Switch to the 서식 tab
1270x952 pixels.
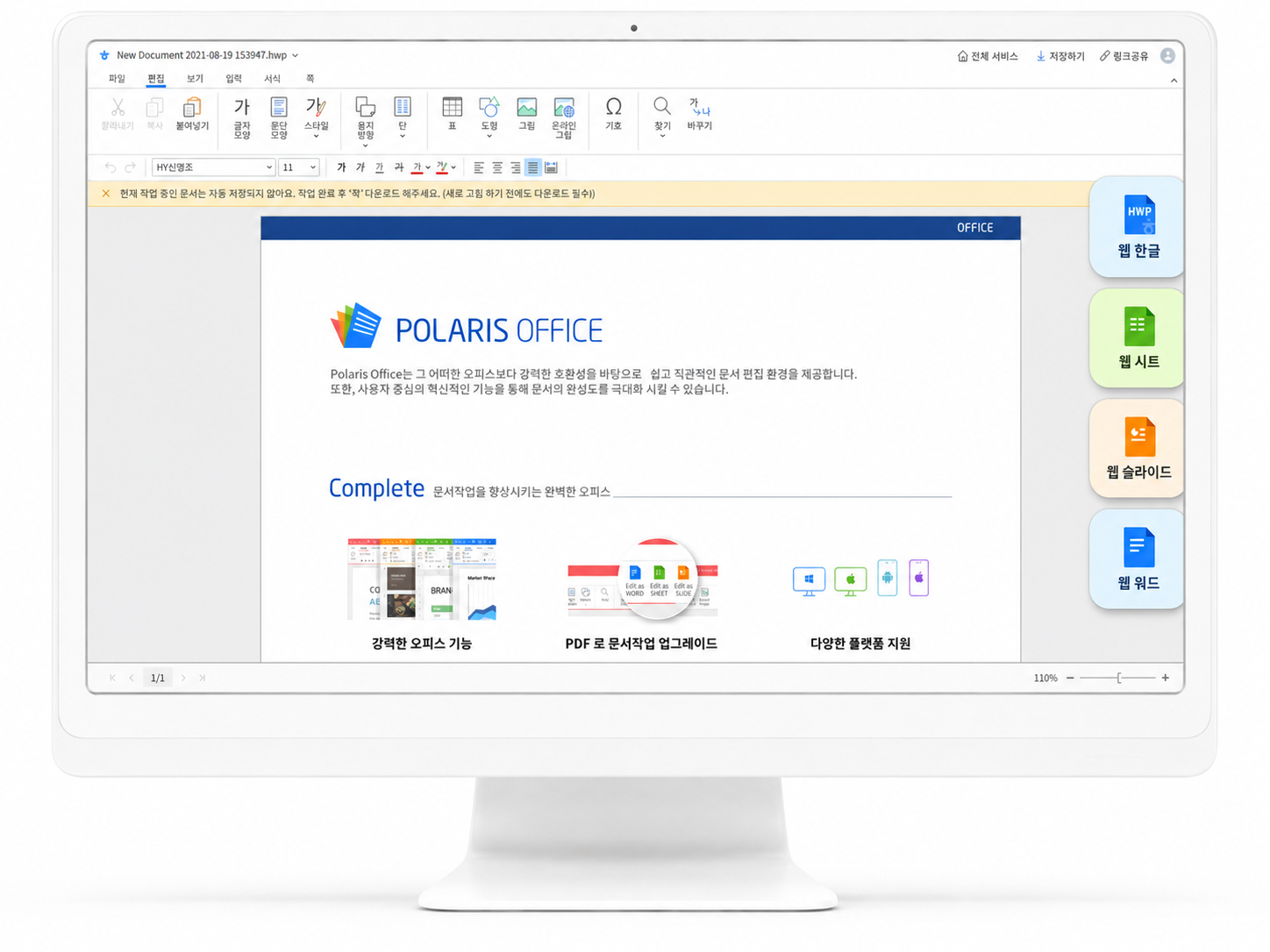pyautogui.click(x=273, y=79)
